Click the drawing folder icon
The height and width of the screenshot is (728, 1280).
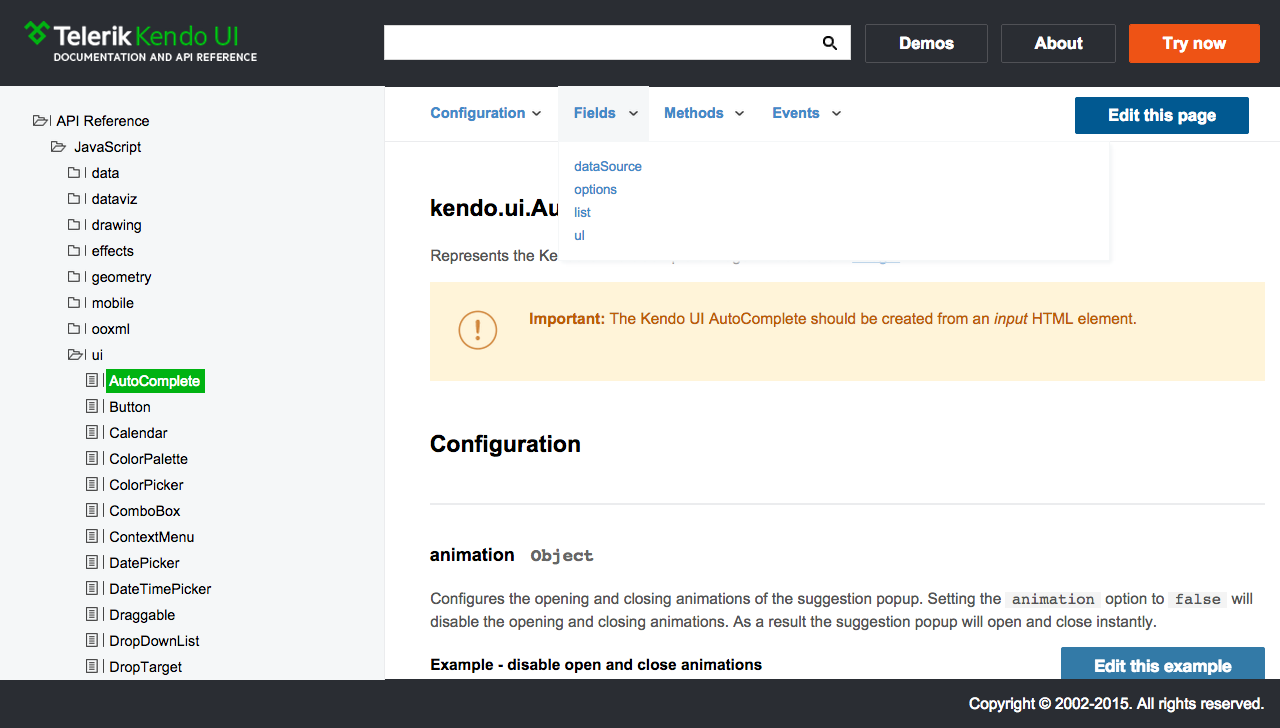tap(74, 225)
